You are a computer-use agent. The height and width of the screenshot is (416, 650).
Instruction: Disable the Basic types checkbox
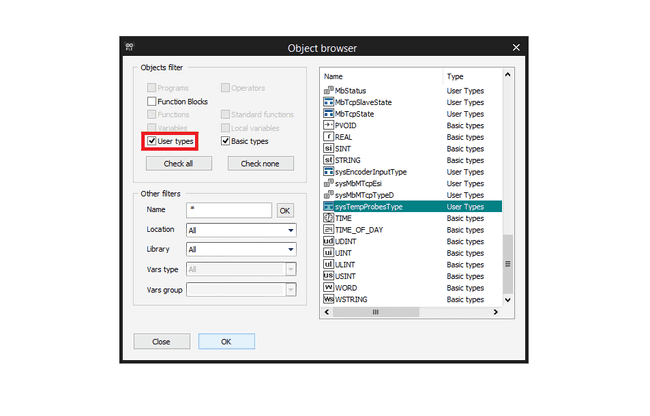(x=226, y=142)
